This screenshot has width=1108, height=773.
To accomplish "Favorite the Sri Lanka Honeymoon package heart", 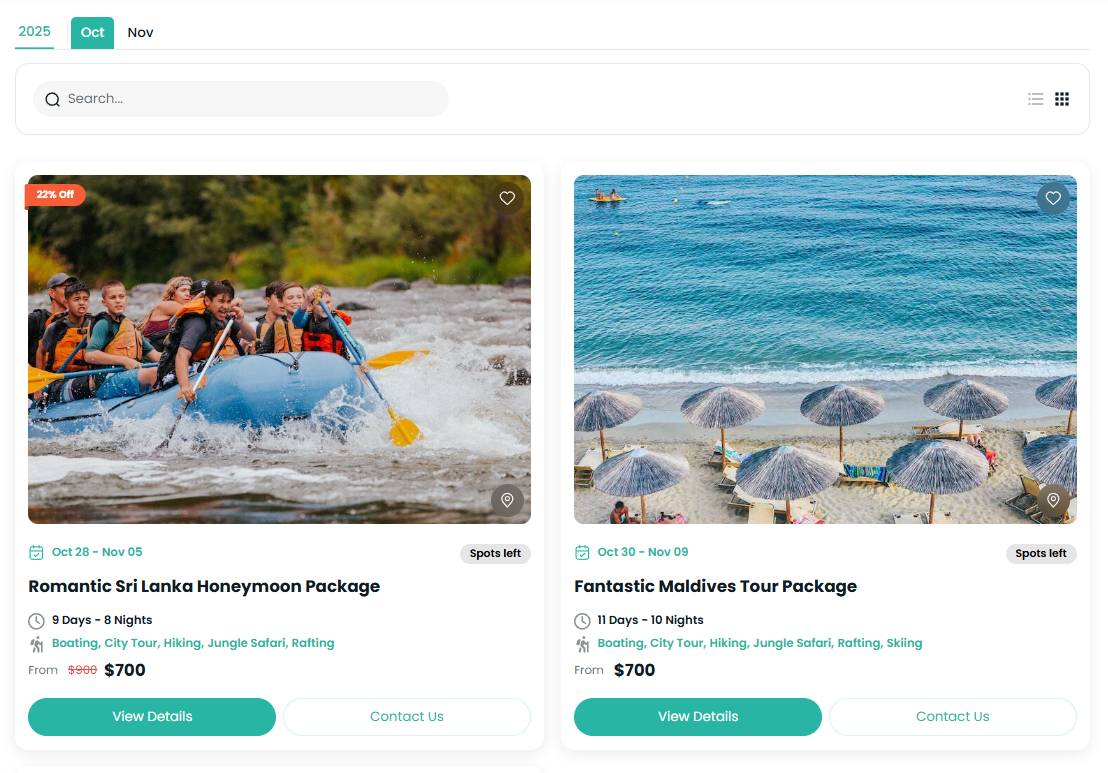I will tap(507, 198).
